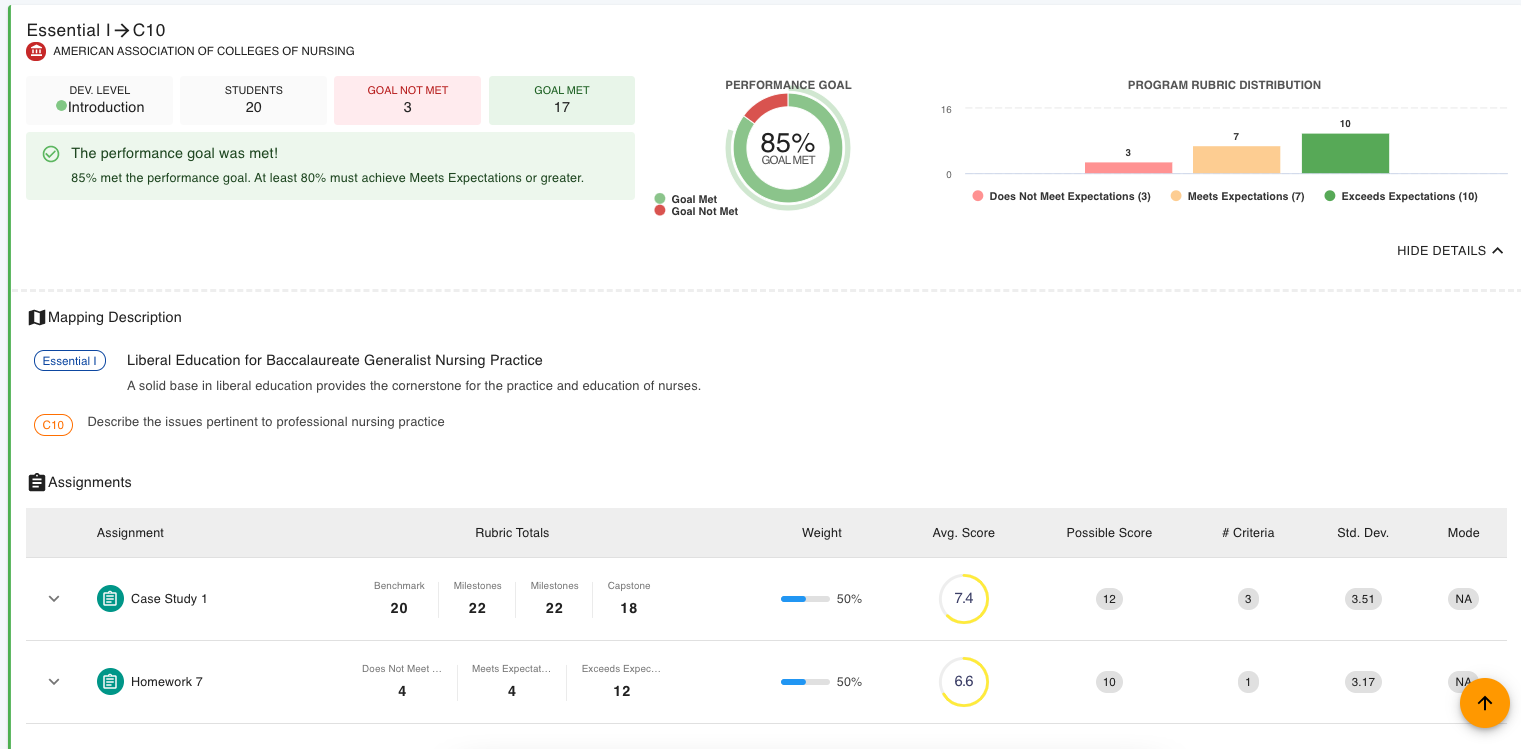Image resolution: width=1521 pixels, height=749 pixels.
Task: Collapse the section with Hide Details
Action: click(x=1450, y=251)
